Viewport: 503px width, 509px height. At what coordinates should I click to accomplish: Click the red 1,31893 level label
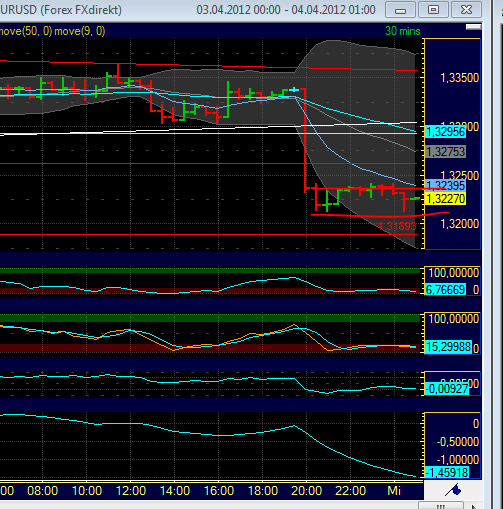point(397,226)
